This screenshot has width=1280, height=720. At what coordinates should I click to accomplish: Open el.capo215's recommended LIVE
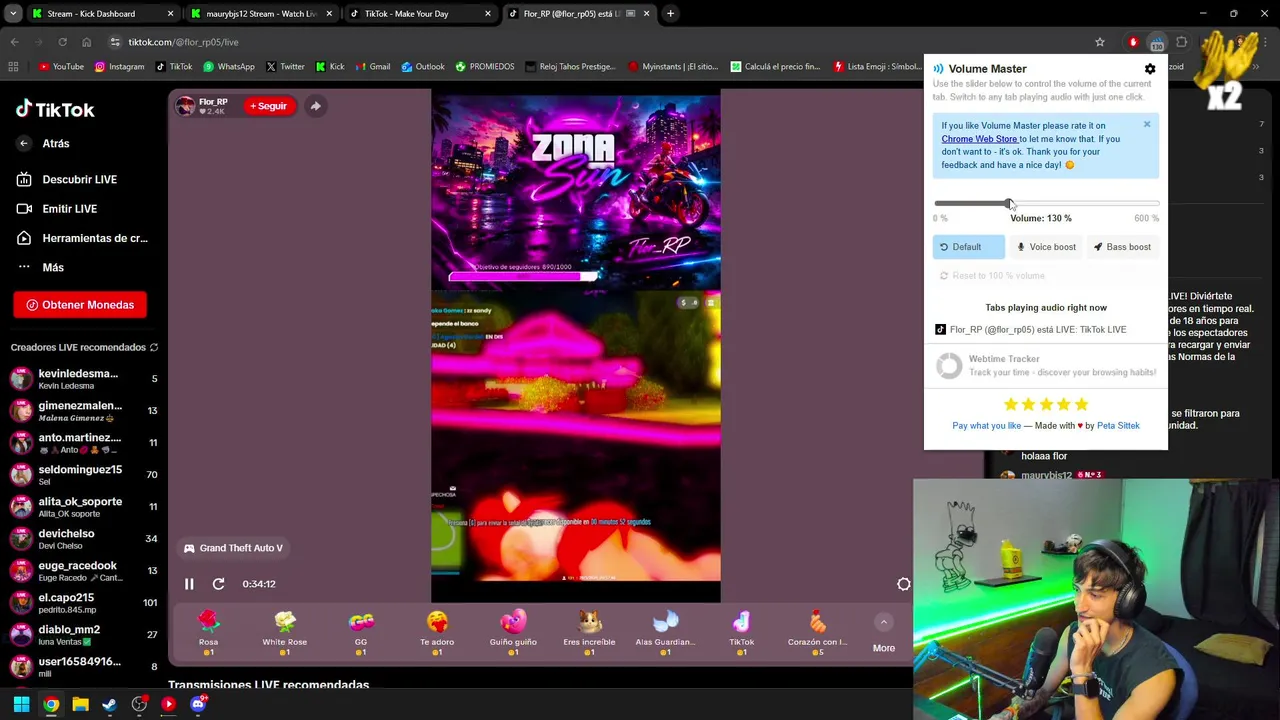click(x=83, y=603)
